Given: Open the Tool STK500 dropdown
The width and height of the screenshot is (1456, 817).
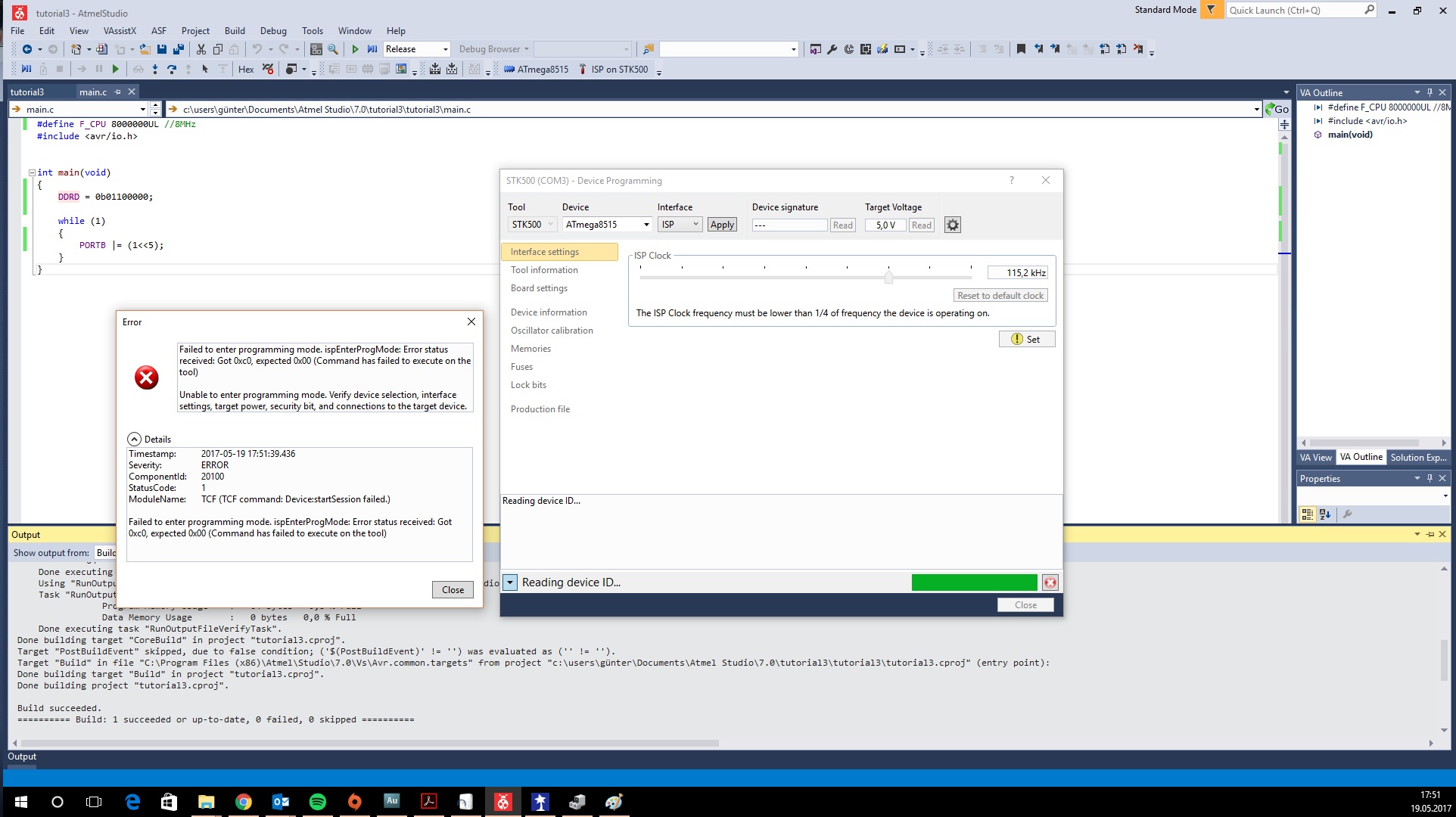Looking at the screenshot, I should [x=533, y=225].
